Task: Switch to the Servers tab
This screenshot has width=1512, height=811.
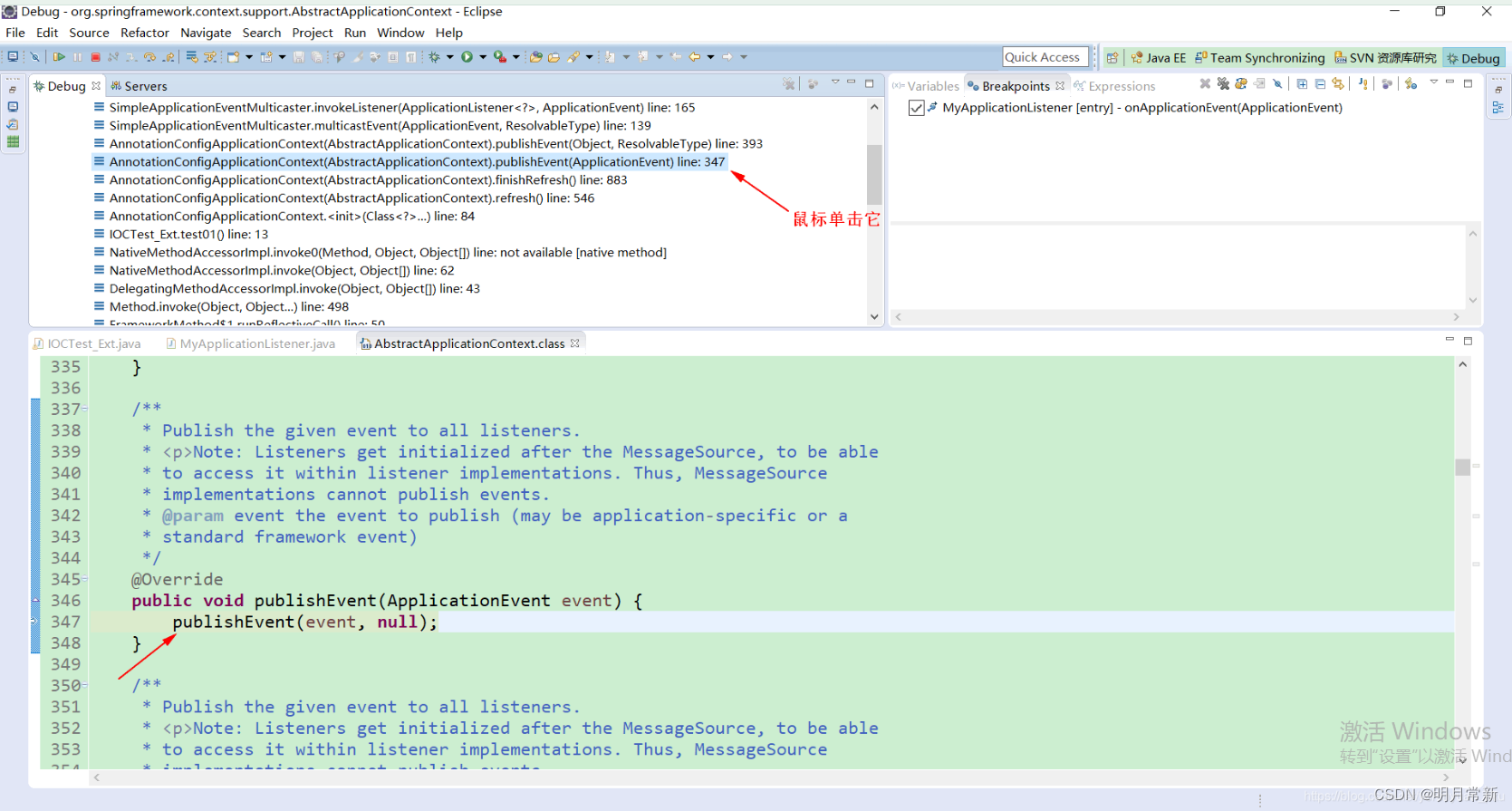Action: (140, 86)
